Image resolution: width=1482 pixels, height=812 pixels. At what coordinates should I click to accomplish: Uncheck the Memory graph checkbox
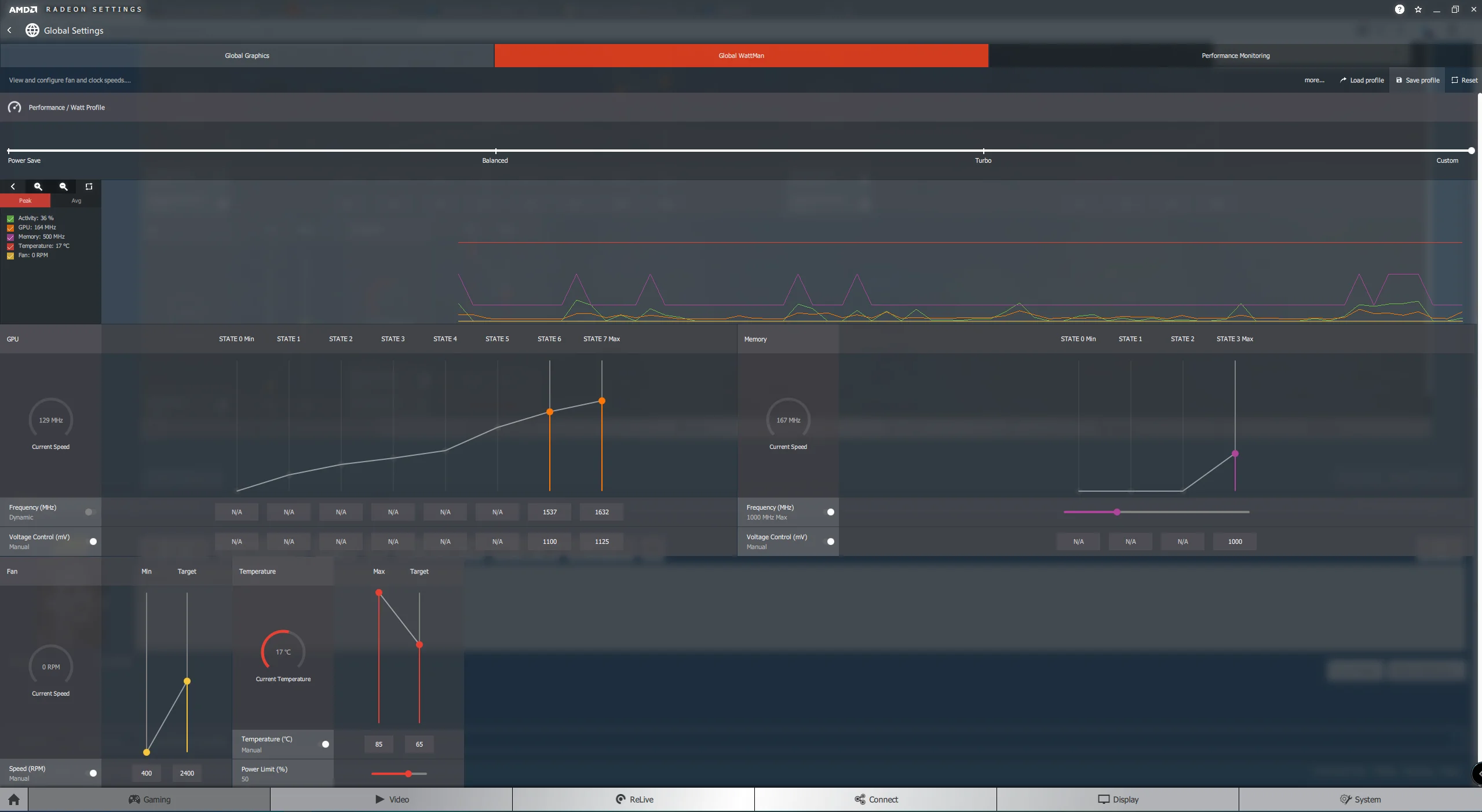[x=10, y=237]
